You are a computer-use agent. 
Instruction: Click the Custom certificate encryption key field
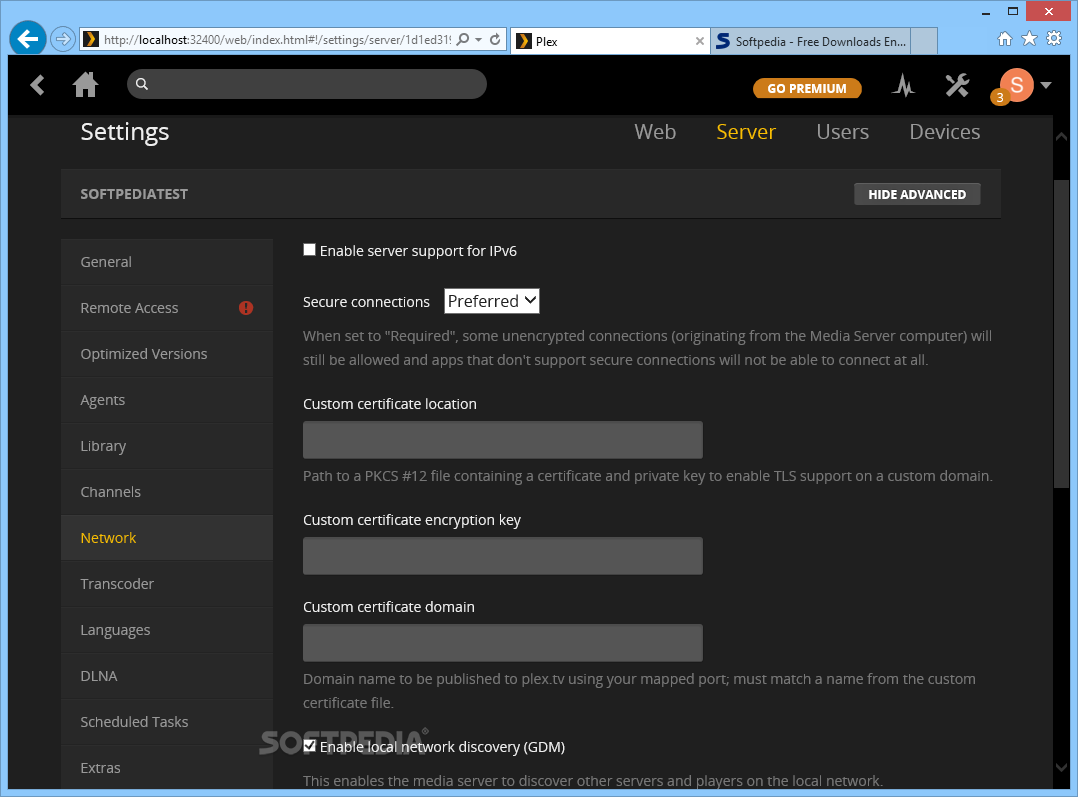(503, 556)
